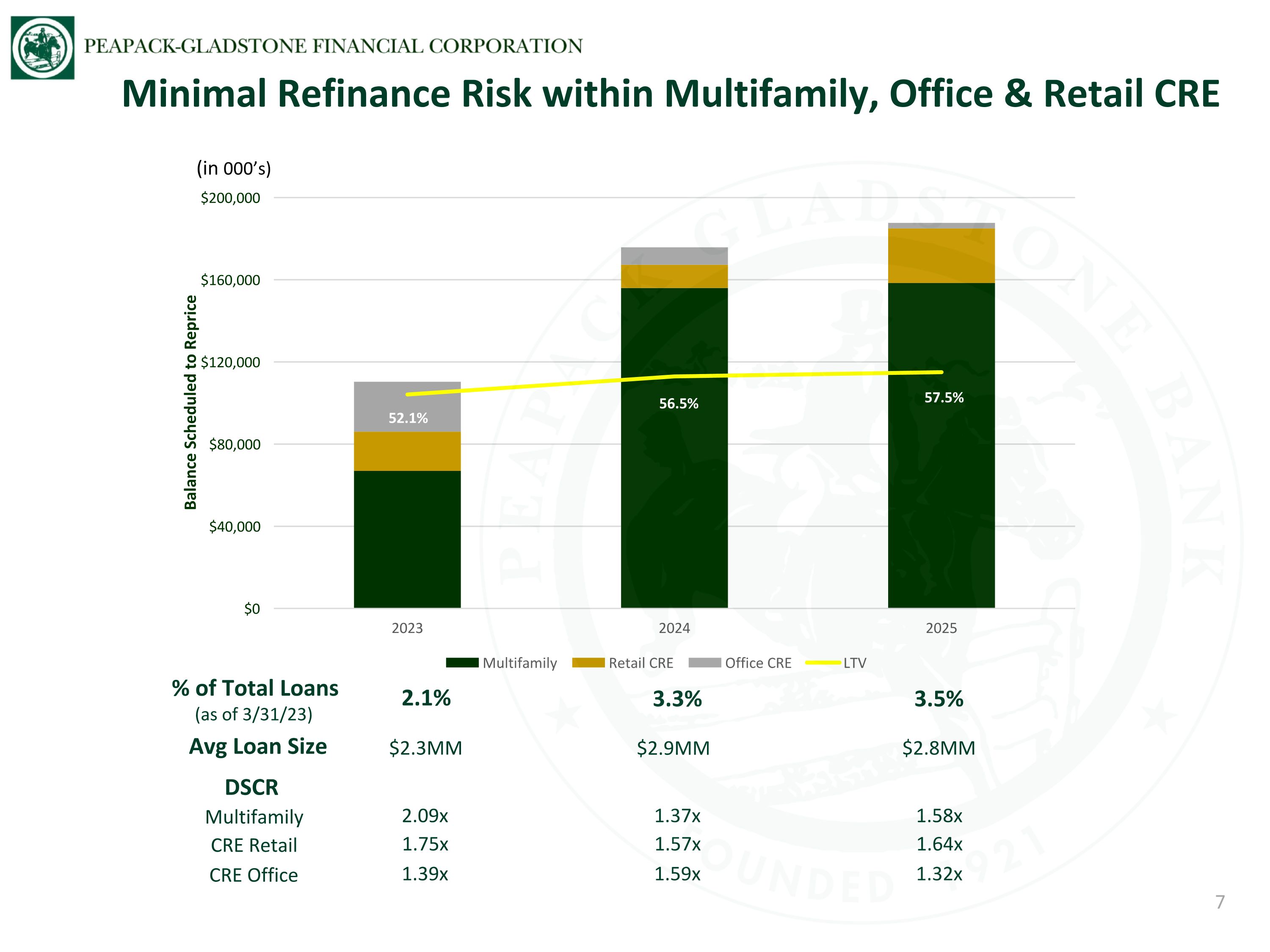Click the 2024 x-axis label

click(674, 628)
